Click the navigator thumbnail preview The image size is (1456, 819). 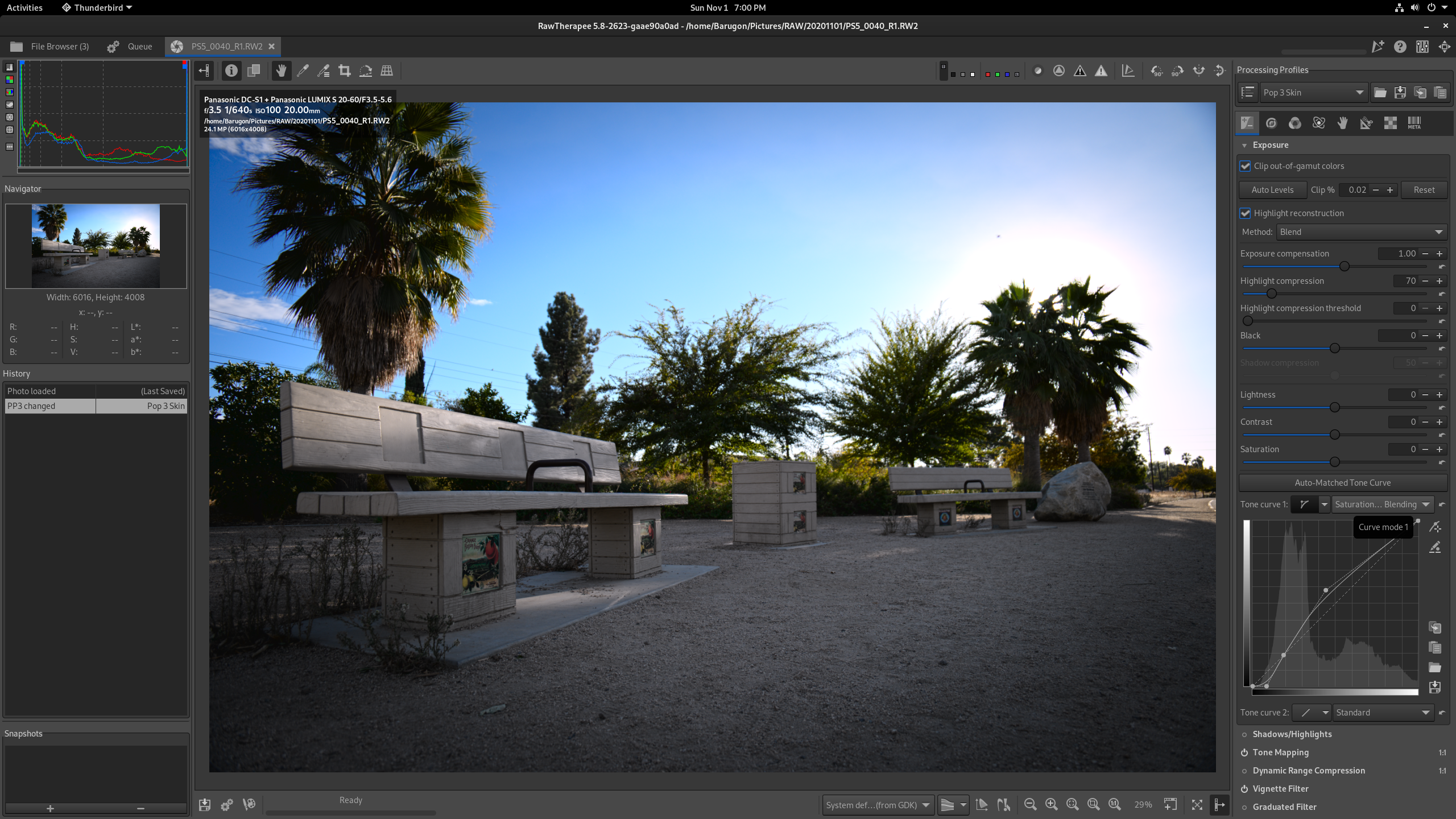click(96, 246)
